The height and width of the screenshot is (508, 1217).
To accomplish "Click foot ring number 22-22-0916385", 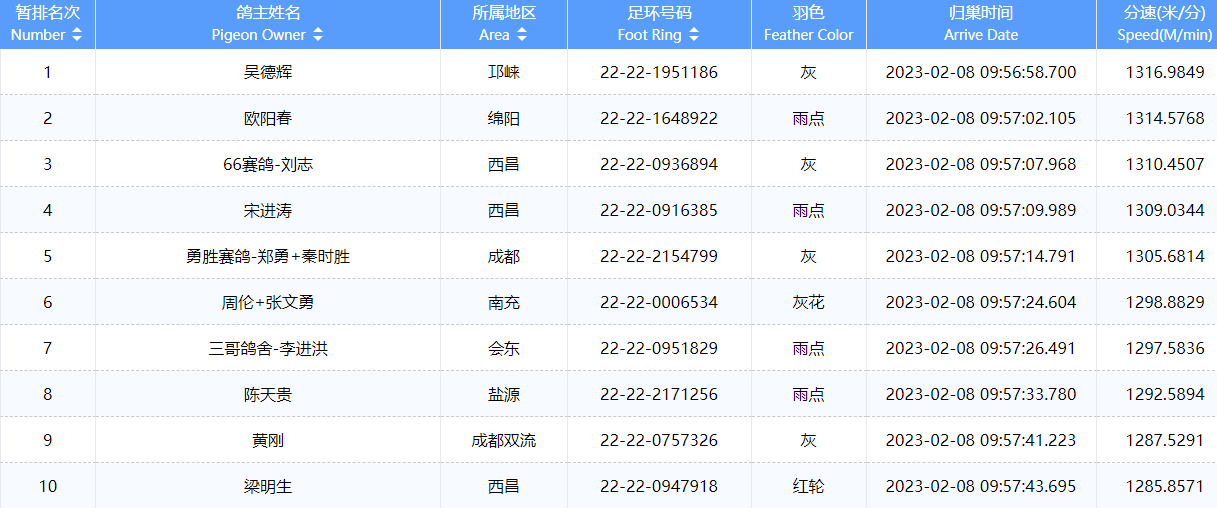I will [658, 211].
